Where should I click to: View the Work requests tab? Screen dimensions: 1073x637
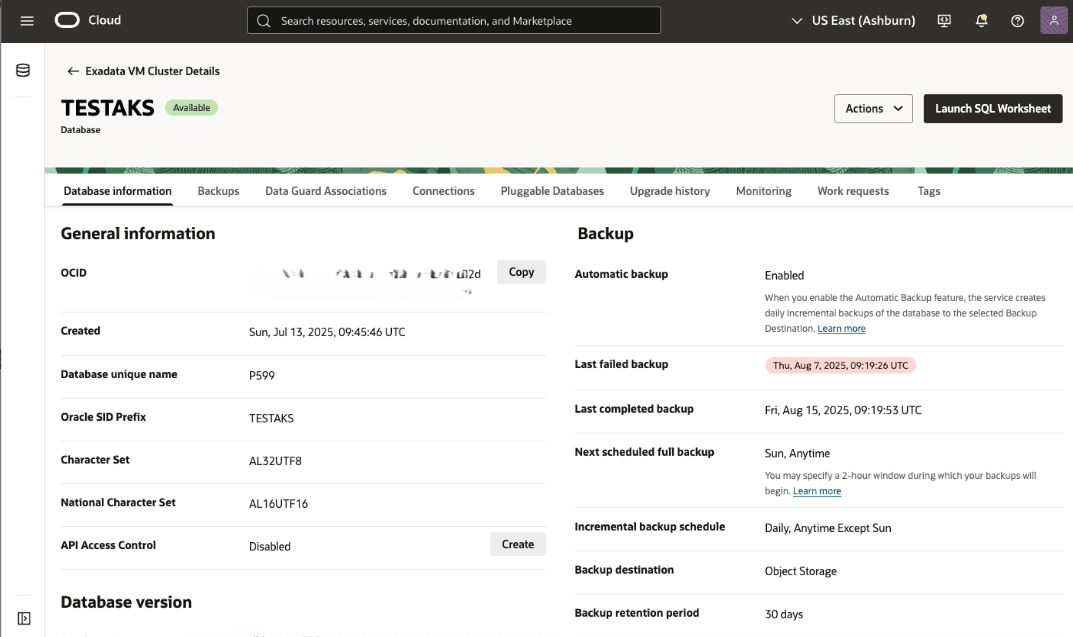pyautogui.click(x=852, y=191)
